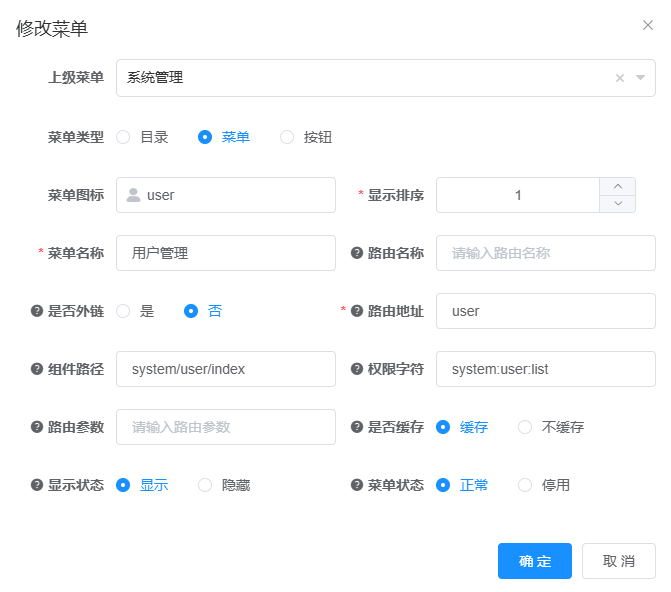Image resolution: width=671 pixels, height=592 pixels.
Task: Show help icon for 显示状态
Action: (37, 485)
